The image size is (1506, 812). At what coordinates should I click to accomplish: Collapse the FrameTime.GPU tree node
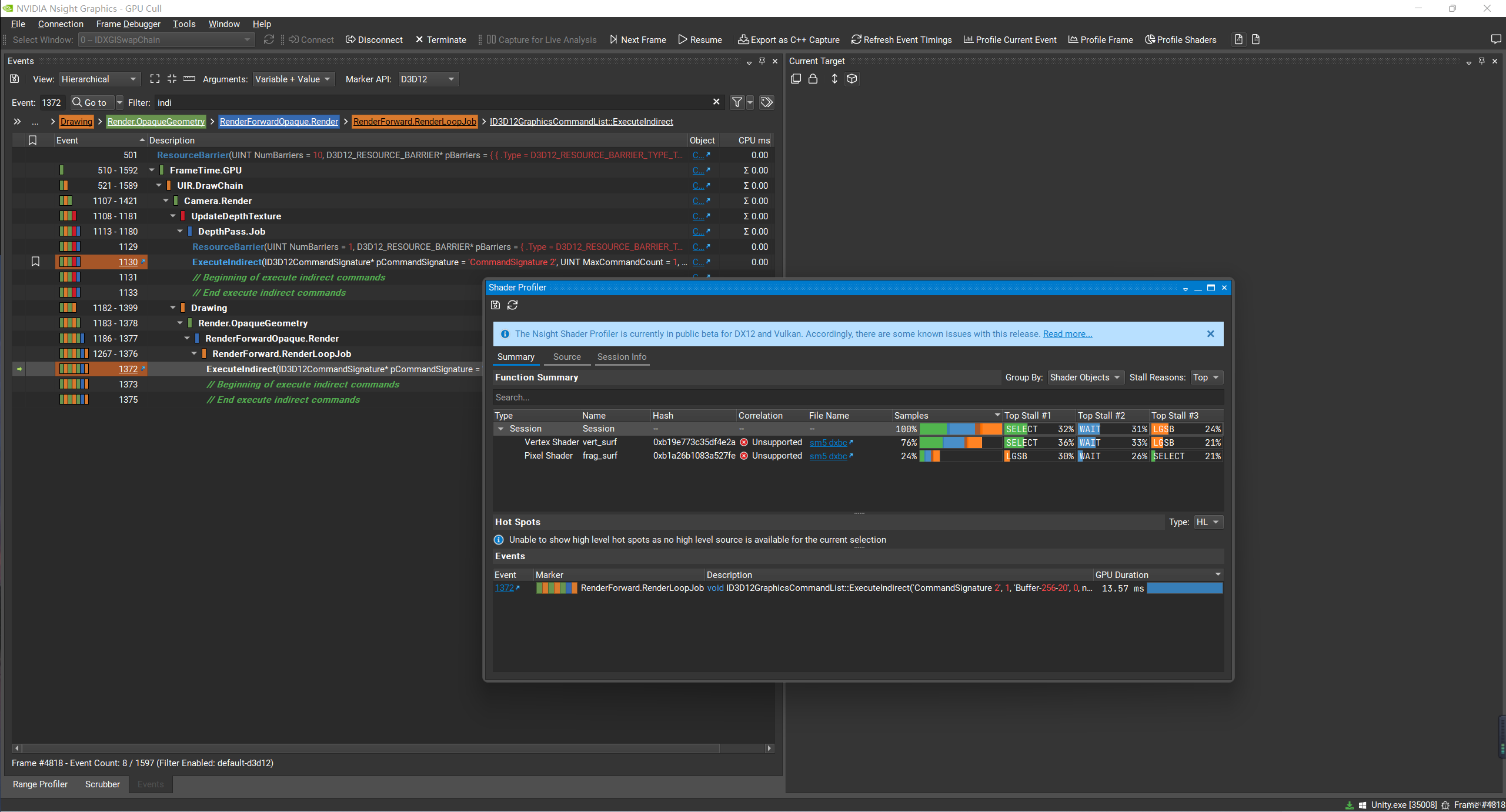(152, 170)
